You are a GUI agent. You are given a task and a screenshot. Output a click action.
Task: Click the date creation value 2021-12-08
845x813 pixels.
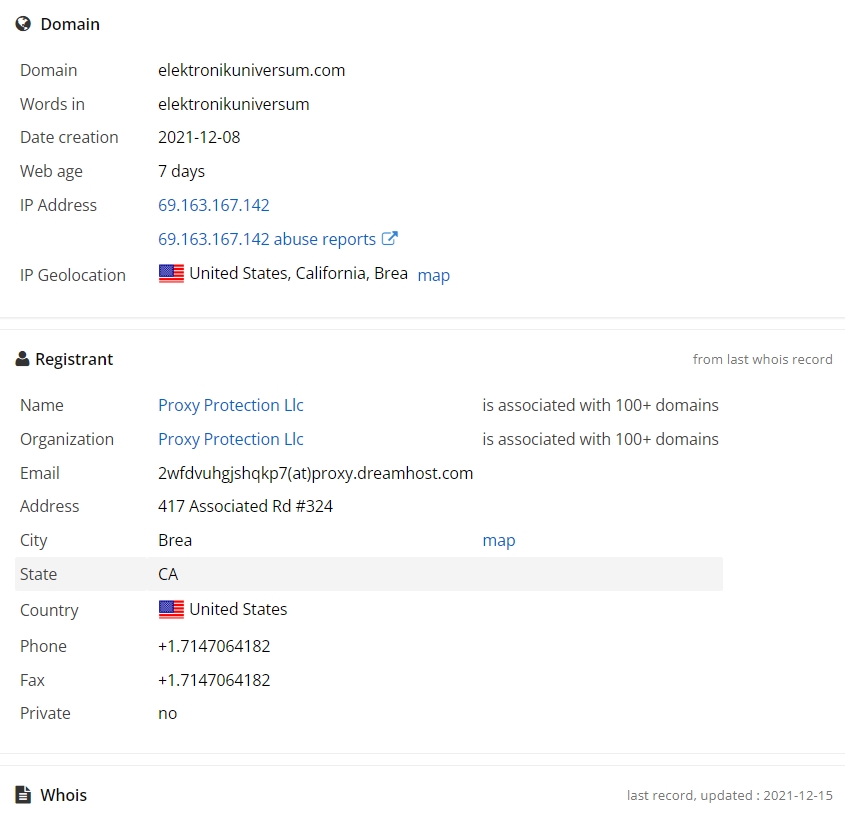pos(199,137)
